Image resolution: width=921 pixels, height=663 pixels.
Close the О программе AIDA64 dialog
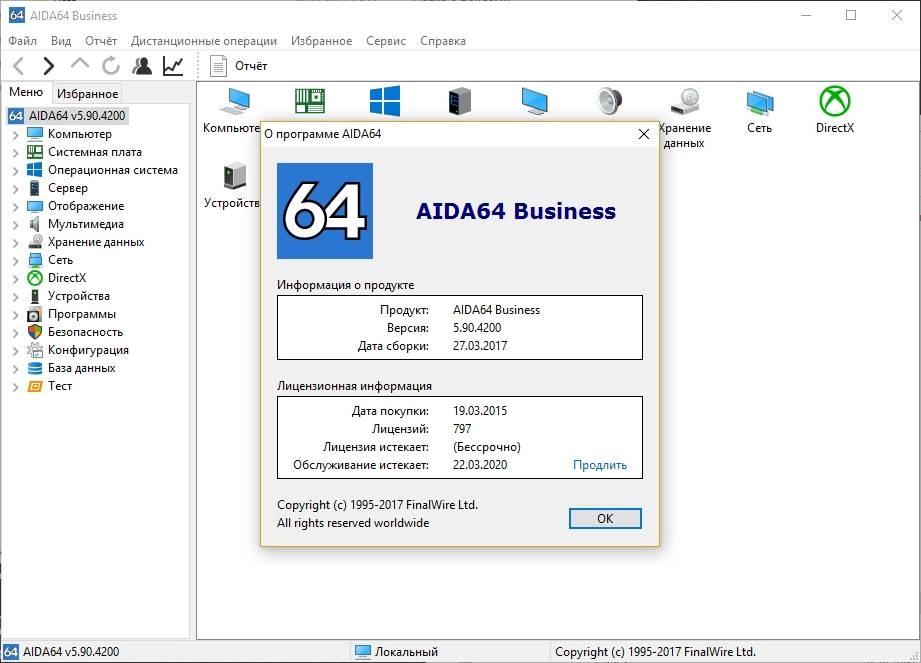[x=644, y=134]
